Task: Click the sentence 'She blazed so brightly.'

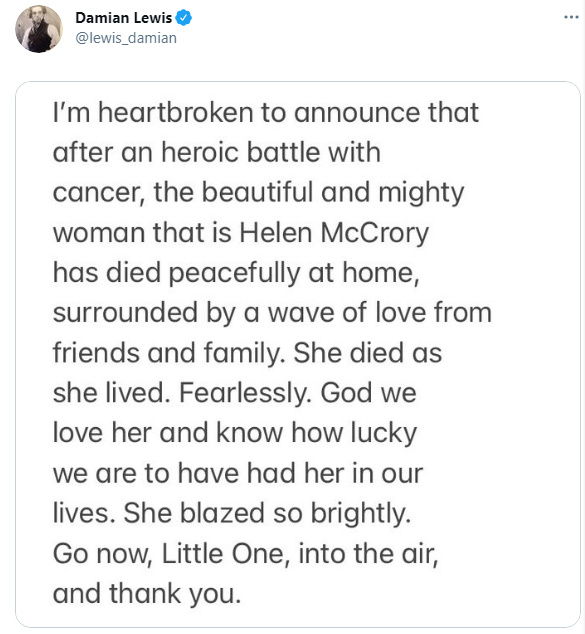Action: 267,514
